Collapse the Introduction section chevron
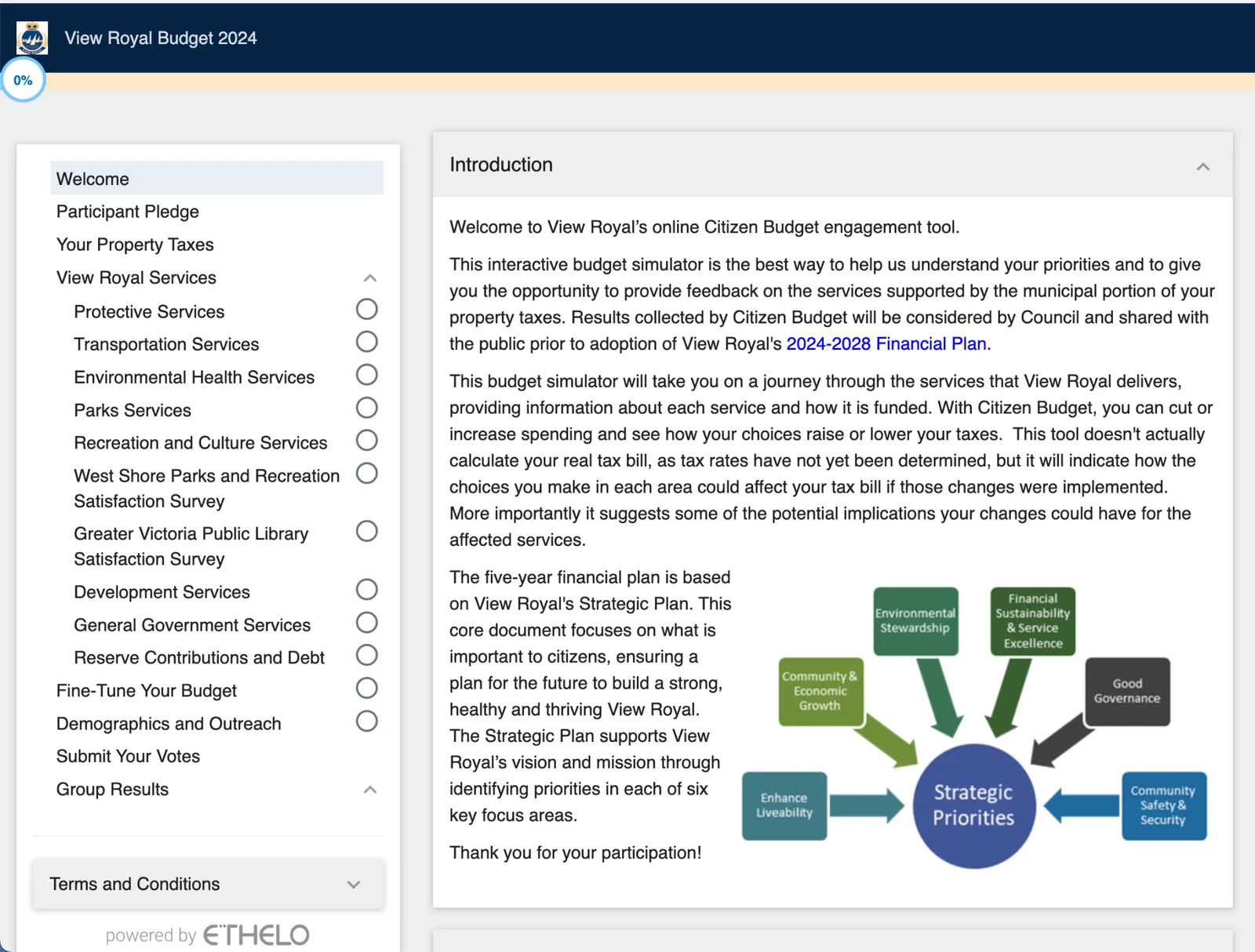This screenshot has width=1255, height=952. (1203, 166)
